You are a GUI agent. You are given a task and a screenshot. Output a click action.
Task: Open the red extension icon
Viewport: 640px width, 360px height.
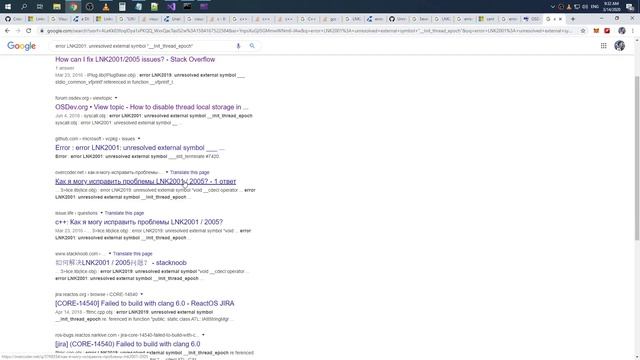[607, 31]
